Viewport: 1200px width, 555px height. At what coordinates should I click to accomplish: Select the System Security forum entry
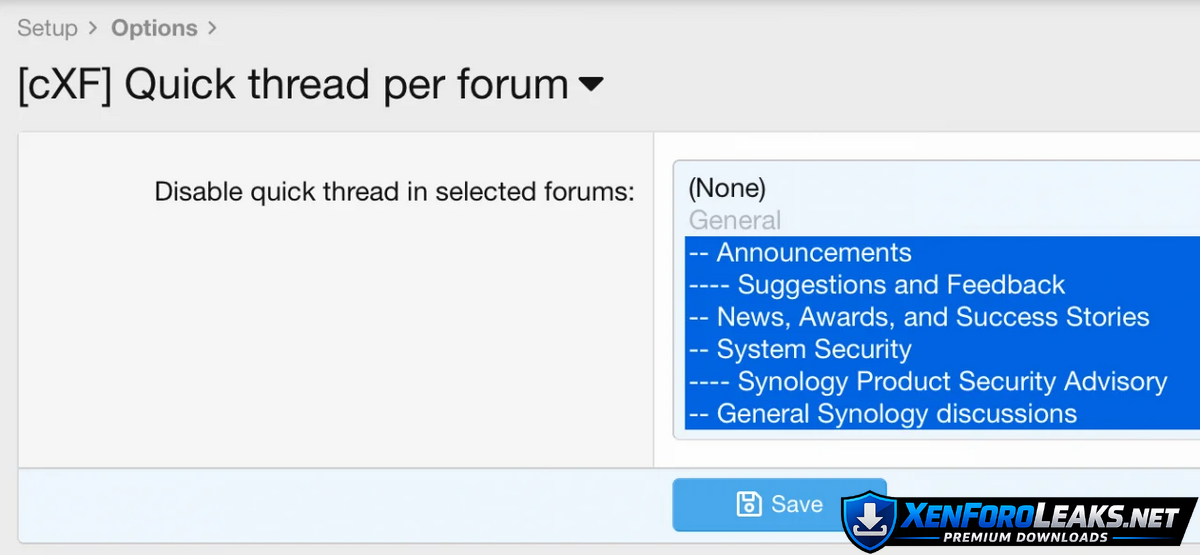[813, 349]
